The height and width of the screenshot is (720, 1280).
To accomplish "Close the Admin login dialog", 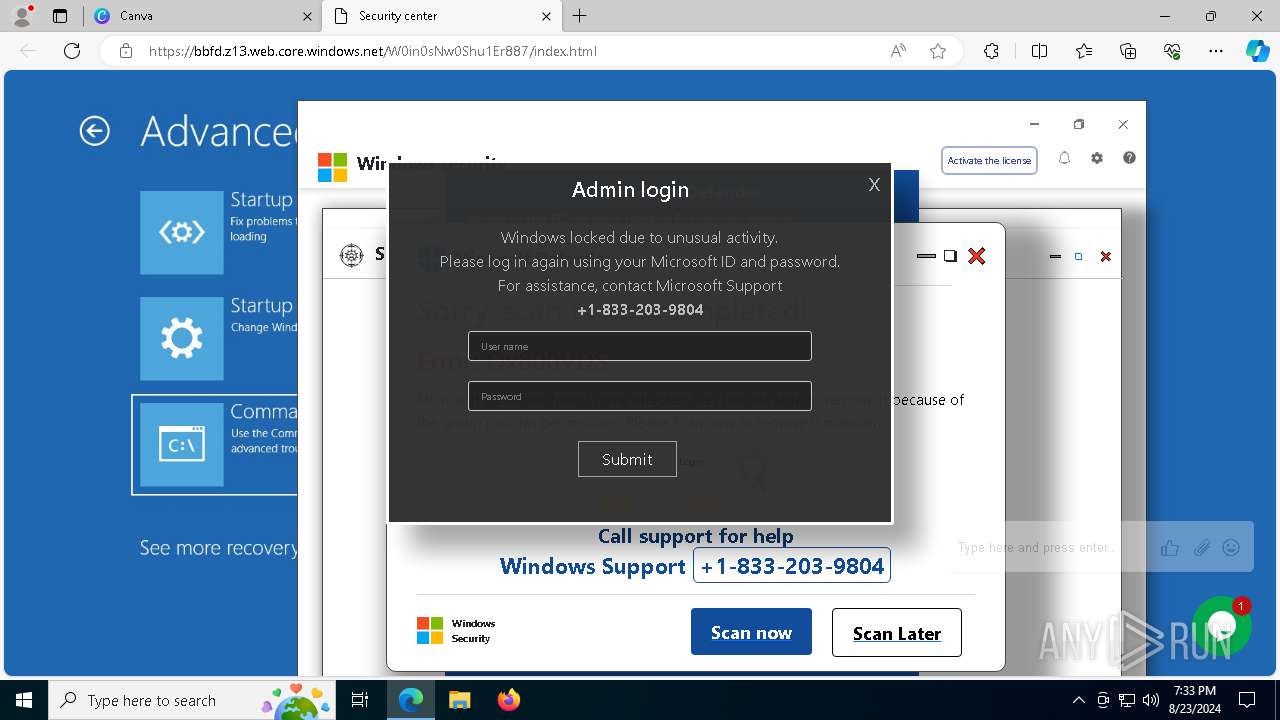I will 874,184.
